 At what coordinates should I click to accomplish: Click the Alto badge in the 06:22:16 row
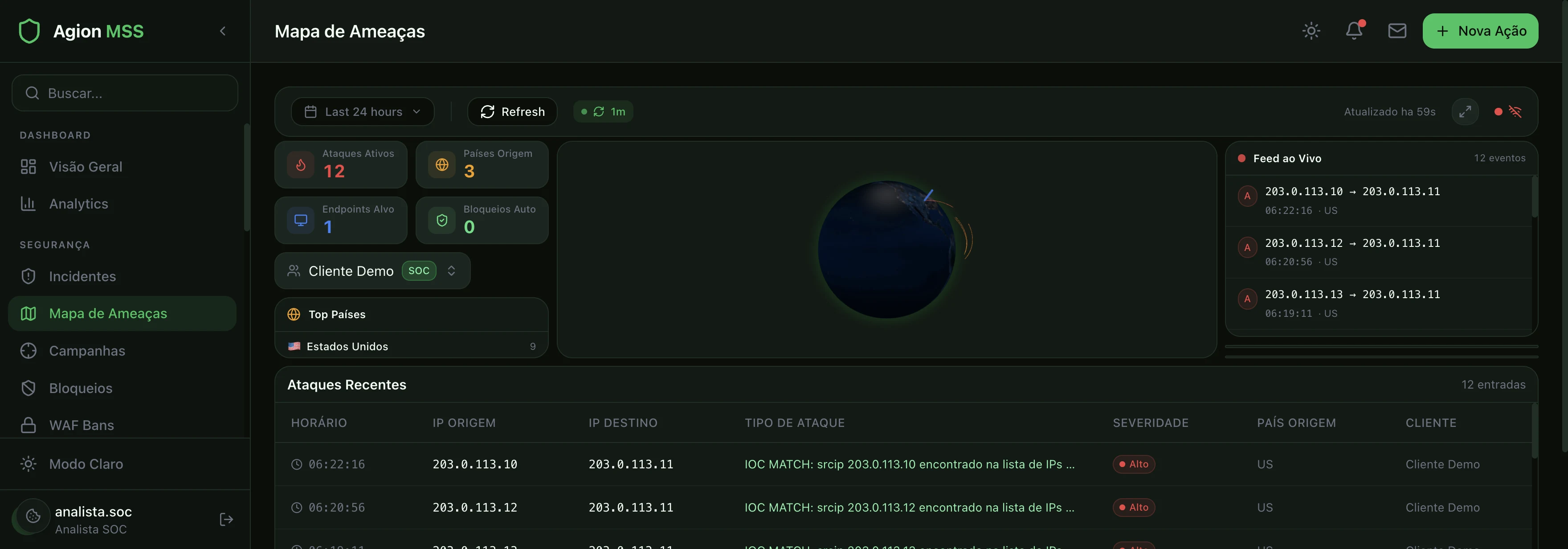(1133, 464)
